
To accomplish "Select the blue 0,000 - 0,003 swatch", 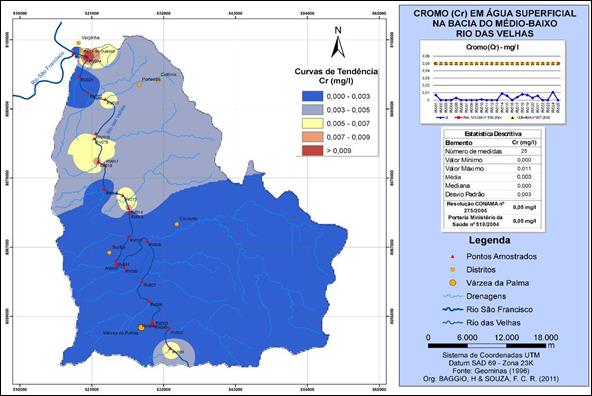I will 313,96.
